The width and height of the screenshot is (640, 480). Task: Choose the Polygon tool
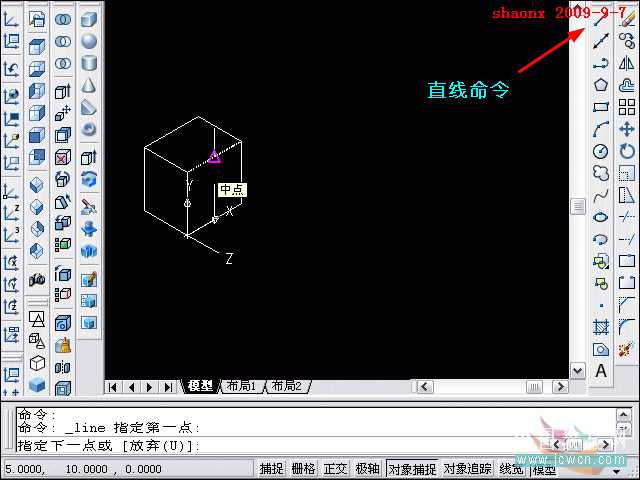(x=601, y=85)
